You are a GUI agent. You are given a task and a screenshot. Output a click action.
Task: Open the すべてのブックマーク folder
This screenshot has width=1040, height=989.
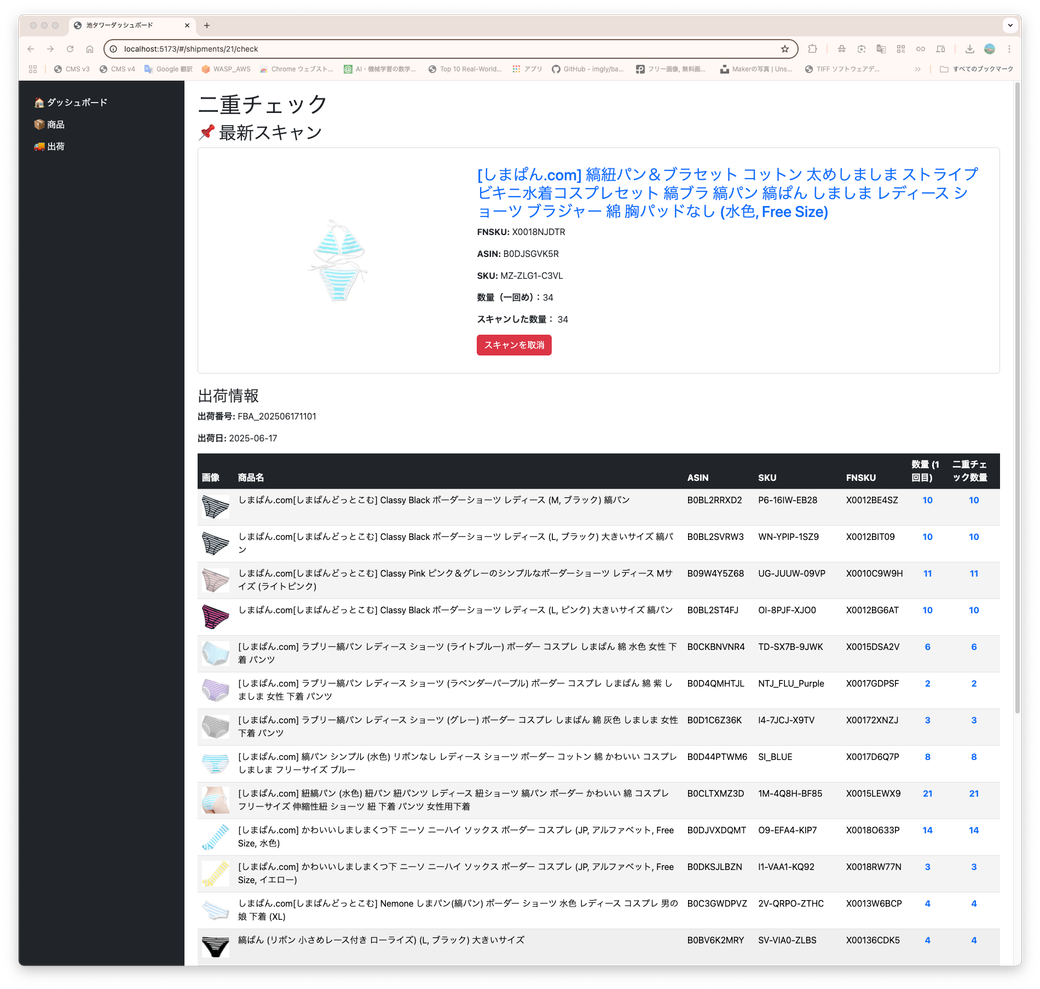pos(976,69)
